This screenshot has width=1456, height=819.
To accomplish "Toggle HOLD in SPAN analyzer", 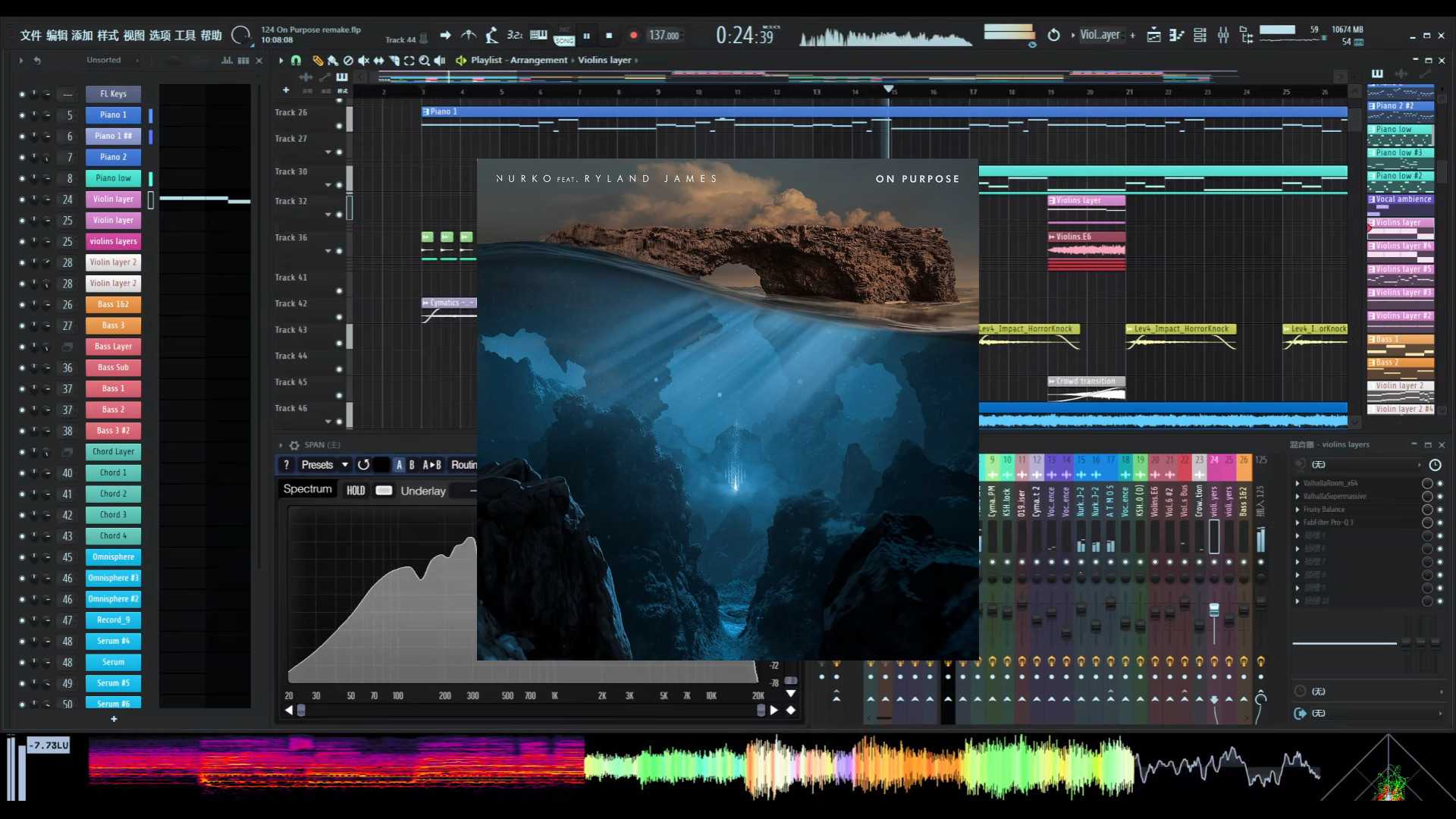I will pos(356,491).
